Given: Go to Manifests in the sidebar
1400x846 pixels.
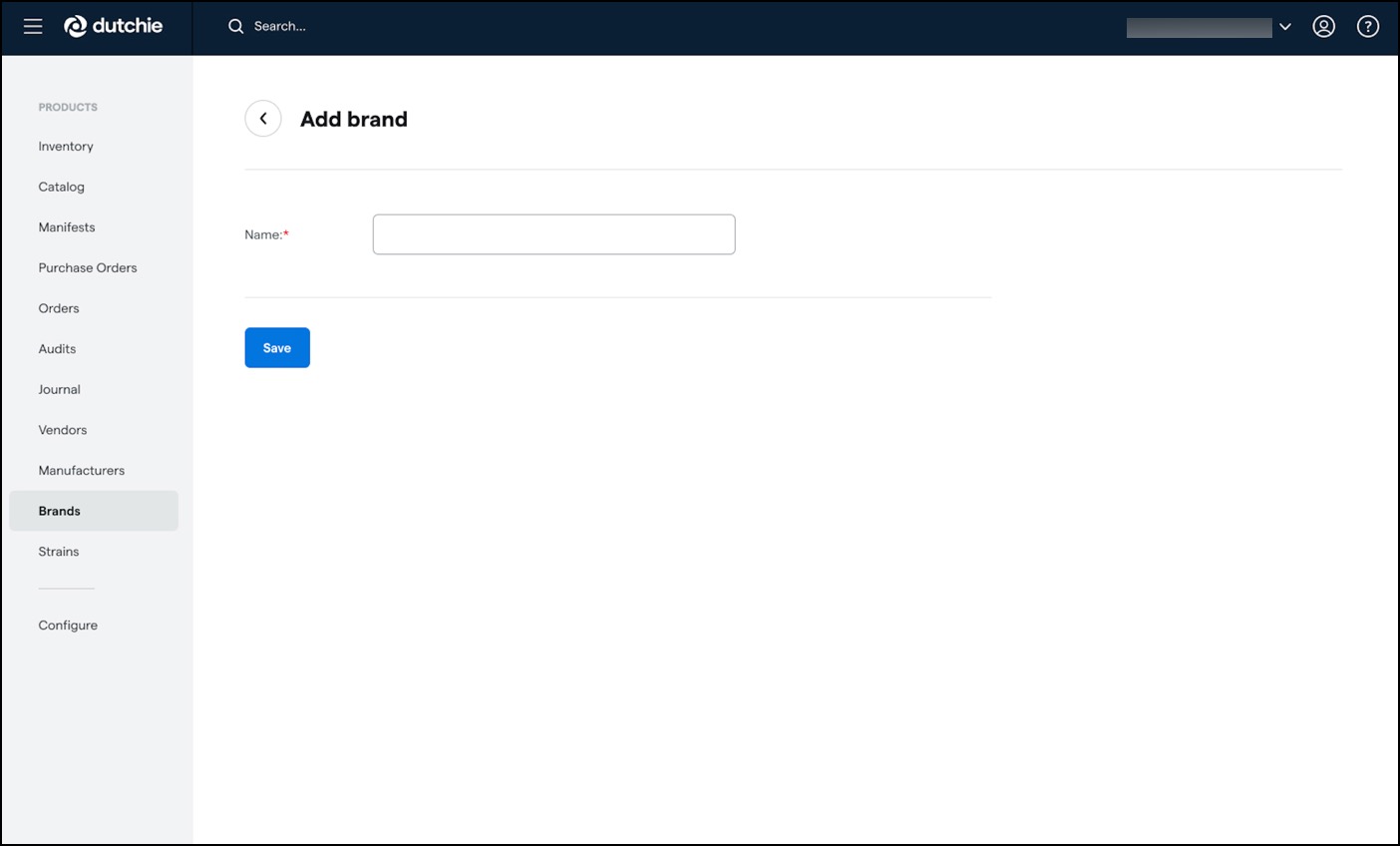Looking at the screenshot, I should [x=67, y=227].
